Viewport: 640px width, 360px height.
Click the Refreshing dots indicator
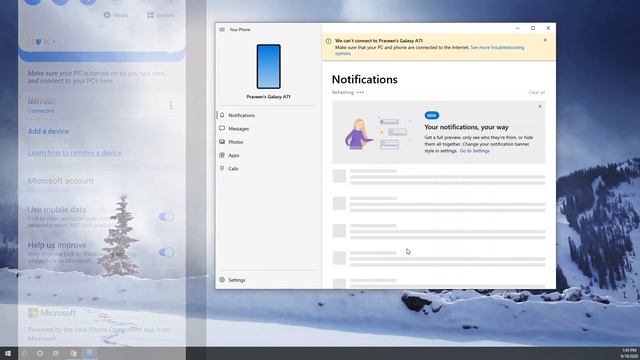[360, 93]
